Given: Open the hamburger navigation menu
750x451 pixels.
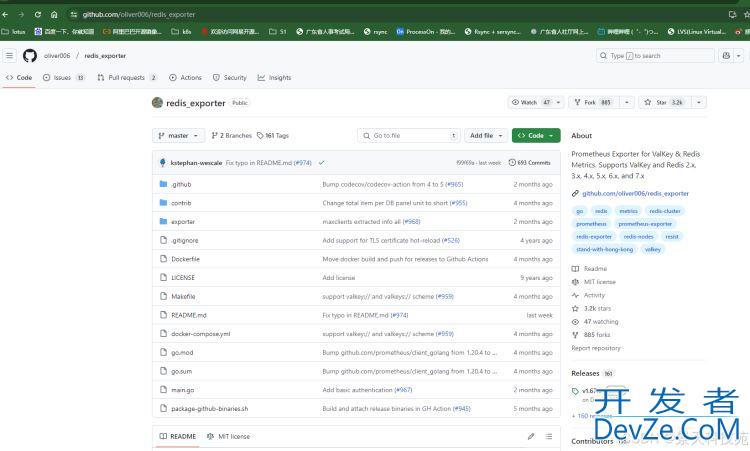Looking at the screenshot, I should pos(10,56).
